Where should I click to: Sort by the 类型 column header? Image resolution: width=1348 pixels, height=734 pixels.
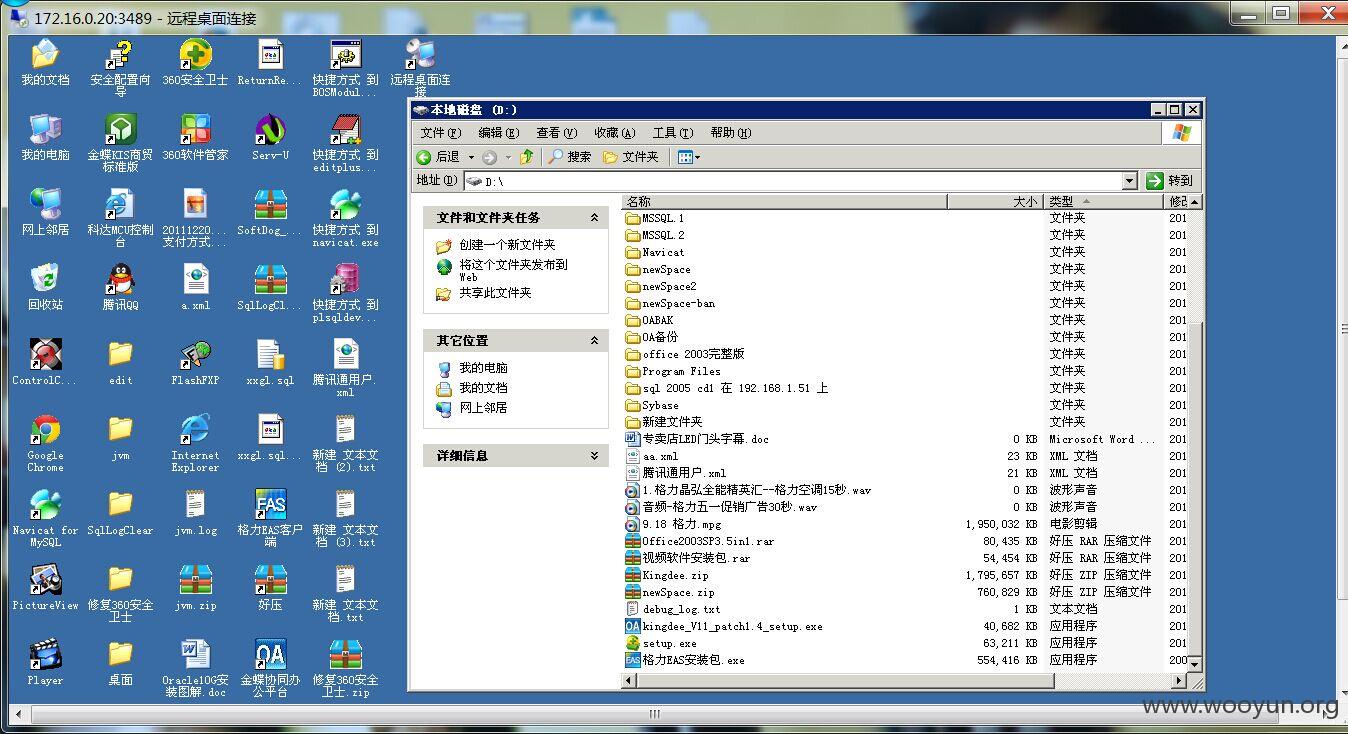(x=1104, y=201)
